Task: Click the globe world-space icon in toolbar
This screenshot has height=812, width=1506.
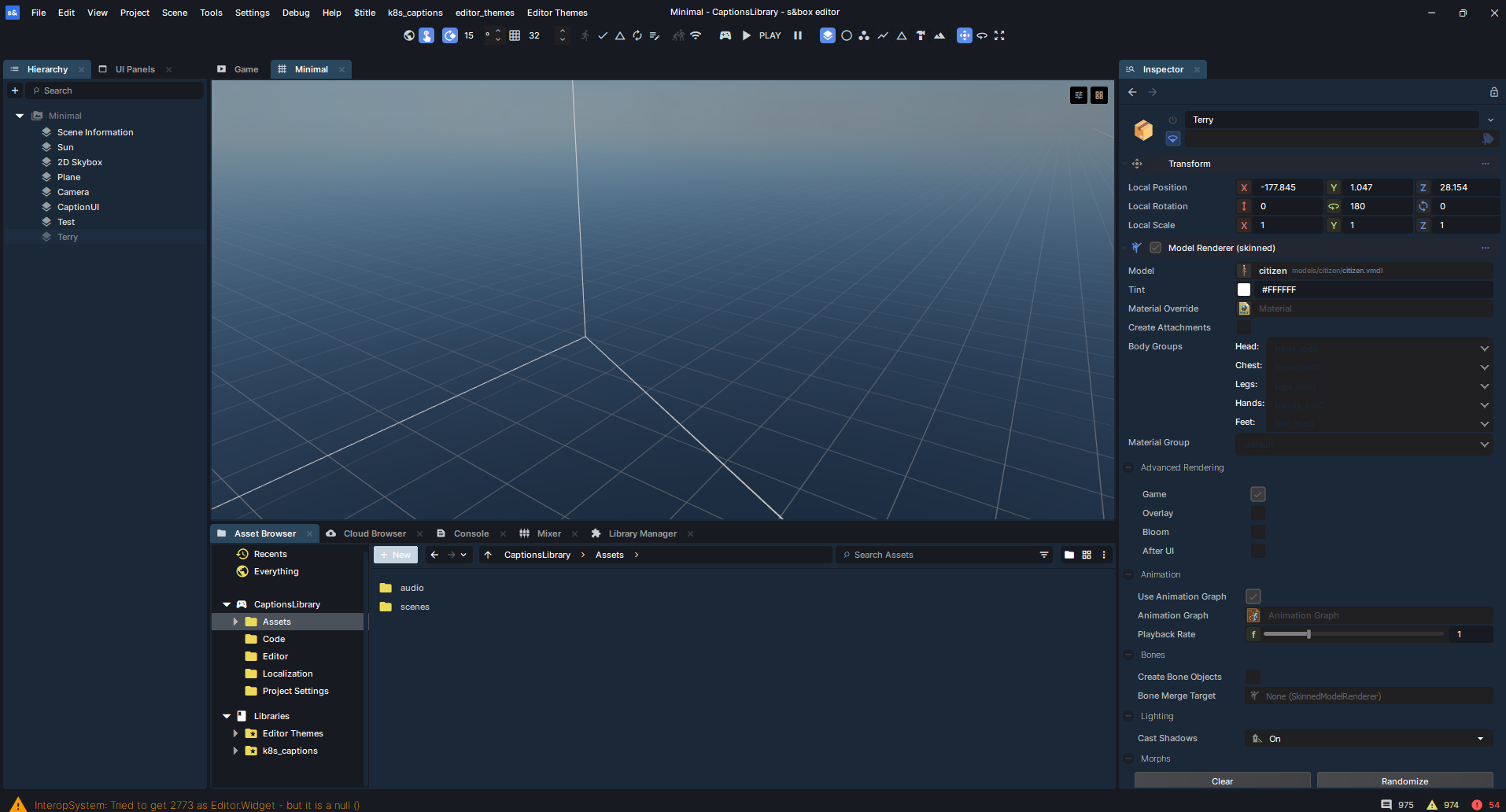Action: (x=409, y=35)
